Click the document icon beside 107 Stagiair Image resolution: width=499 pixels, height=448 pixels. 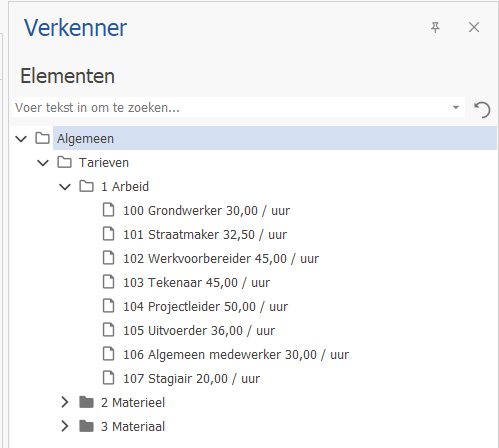coord(108,378)
